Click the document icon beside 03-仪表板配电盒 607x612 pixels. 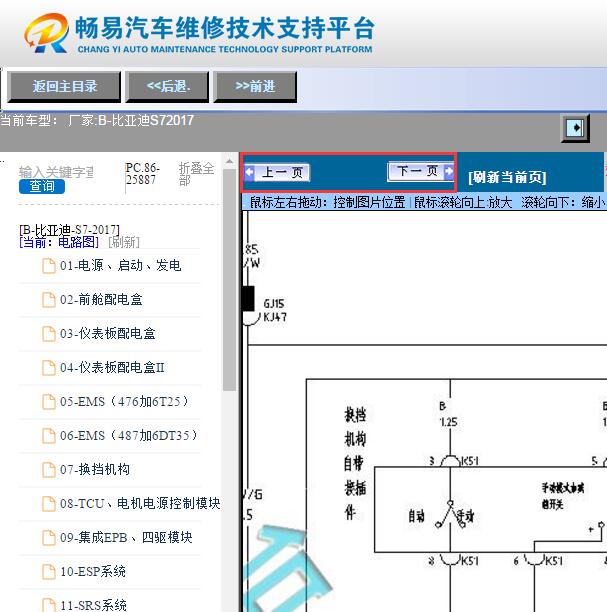pos(49,334)
